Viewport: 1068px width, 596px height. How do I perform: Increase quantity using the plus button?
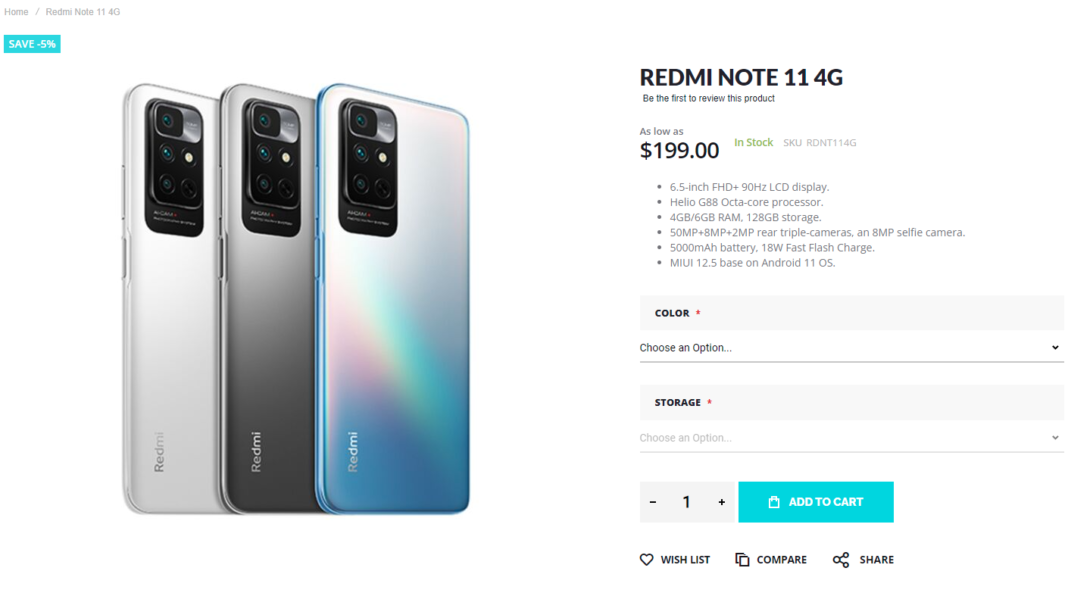pos(721,502)
